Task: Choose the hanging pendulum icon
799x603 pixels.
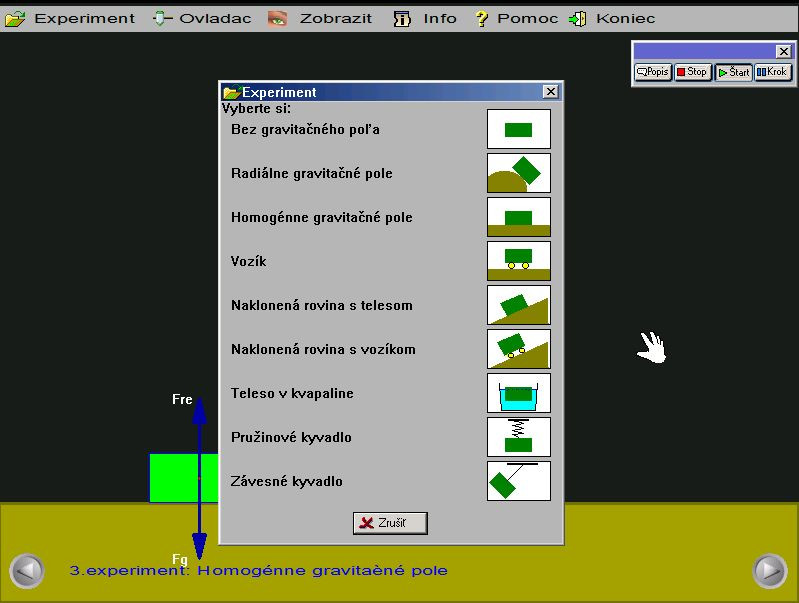Action: 519,481
